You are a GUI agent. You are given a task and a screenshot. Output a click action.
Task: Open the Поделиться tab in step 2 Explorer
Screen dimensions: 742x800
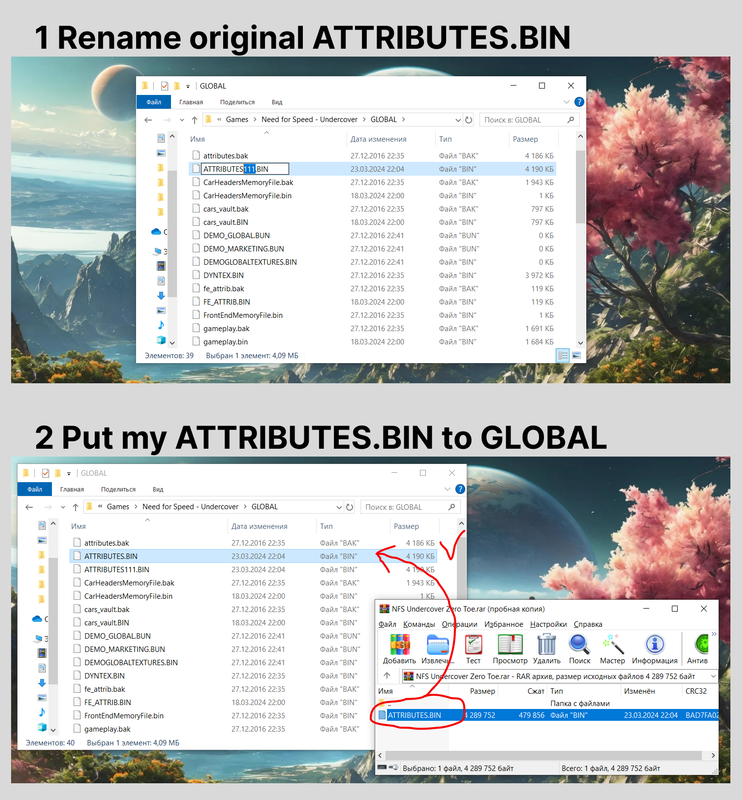tap(118, 489)
